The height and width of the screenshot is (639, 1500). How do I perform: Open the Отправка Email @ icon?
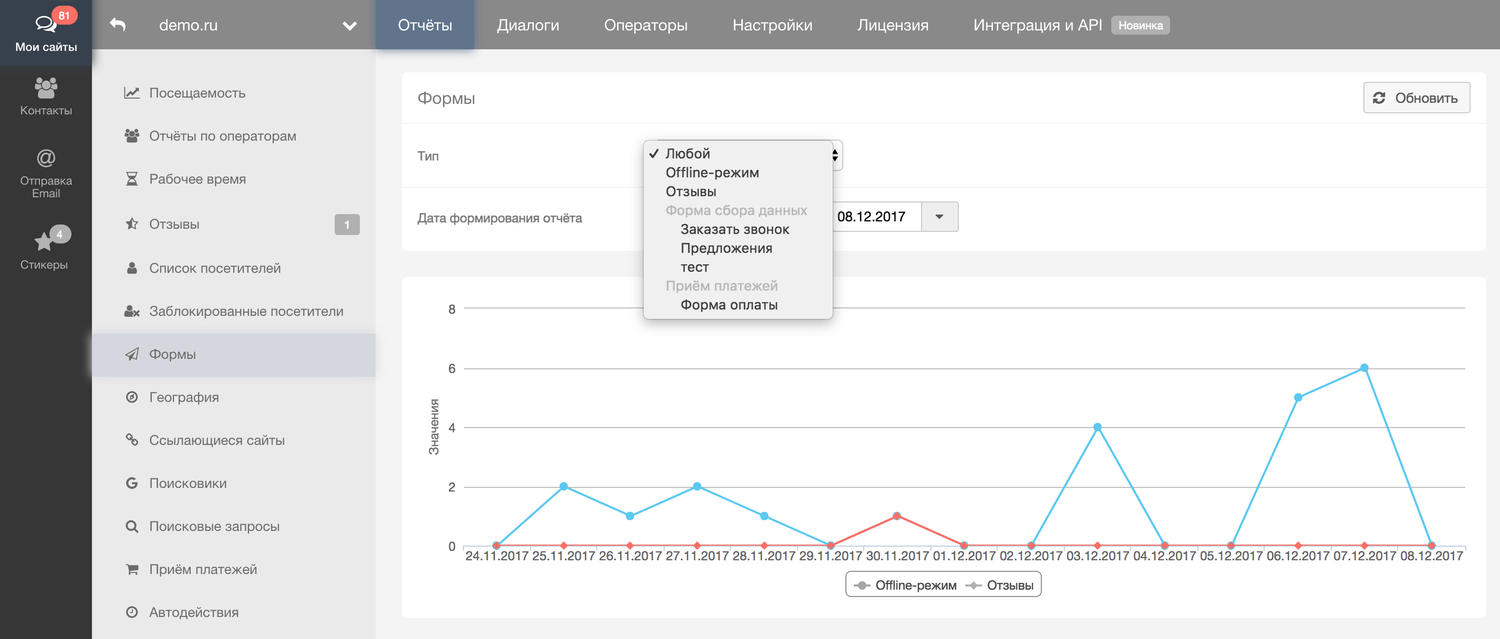pyautogui.click(x=45, y=158)
